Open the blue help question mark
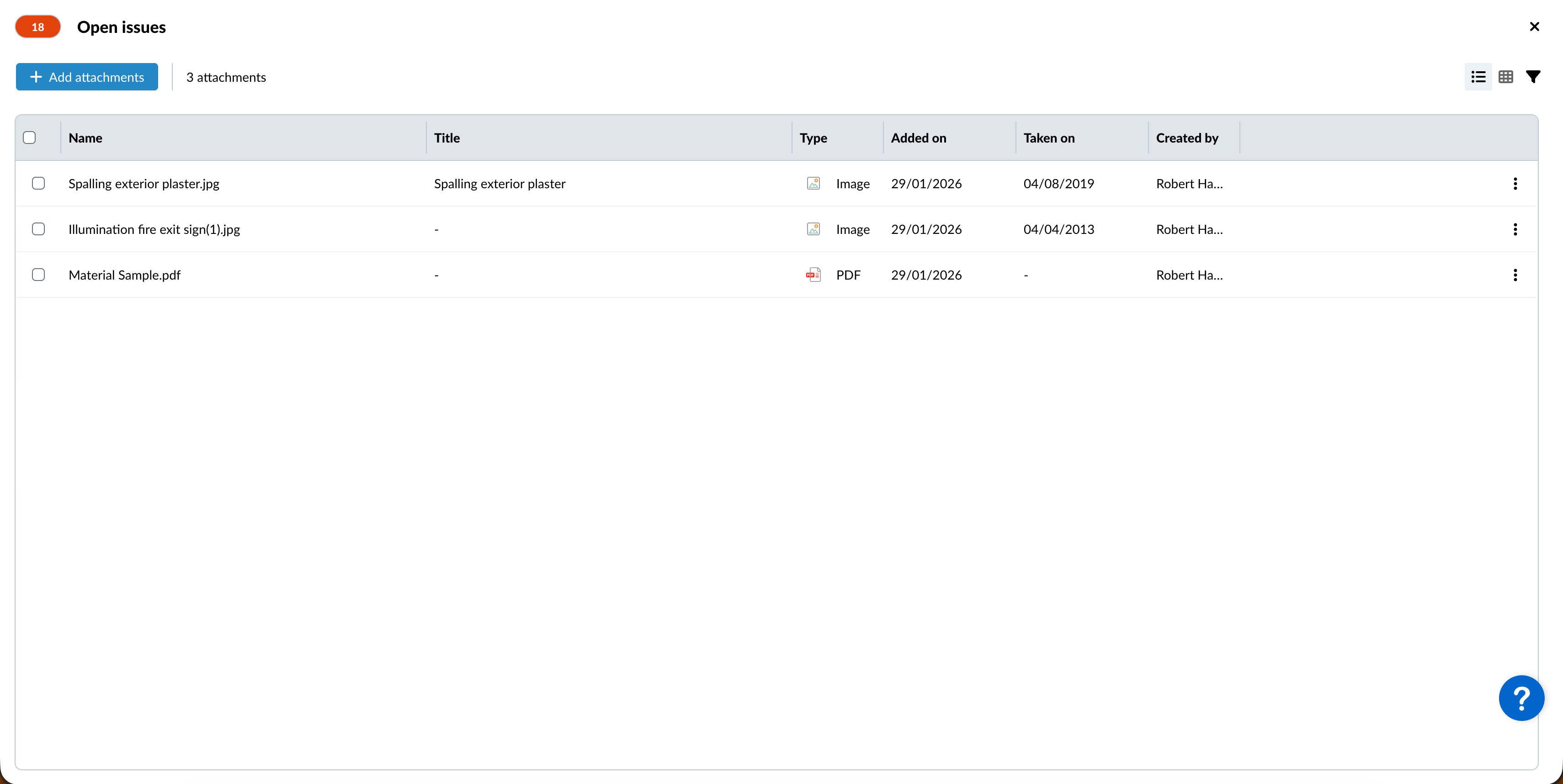 coord(1521,698)
